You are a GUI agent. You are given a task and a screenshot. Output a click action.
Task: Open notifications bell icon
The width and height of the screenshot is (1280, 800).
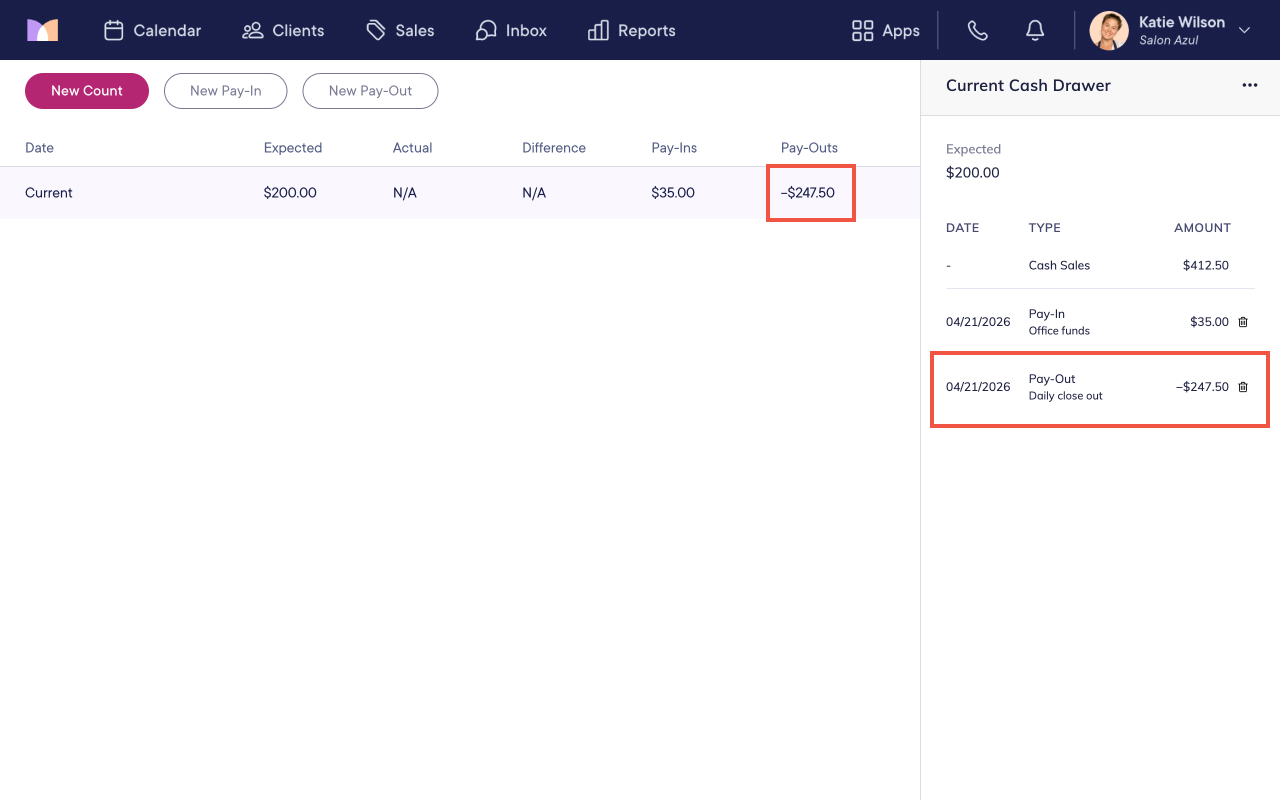[x=1035, y=30]
